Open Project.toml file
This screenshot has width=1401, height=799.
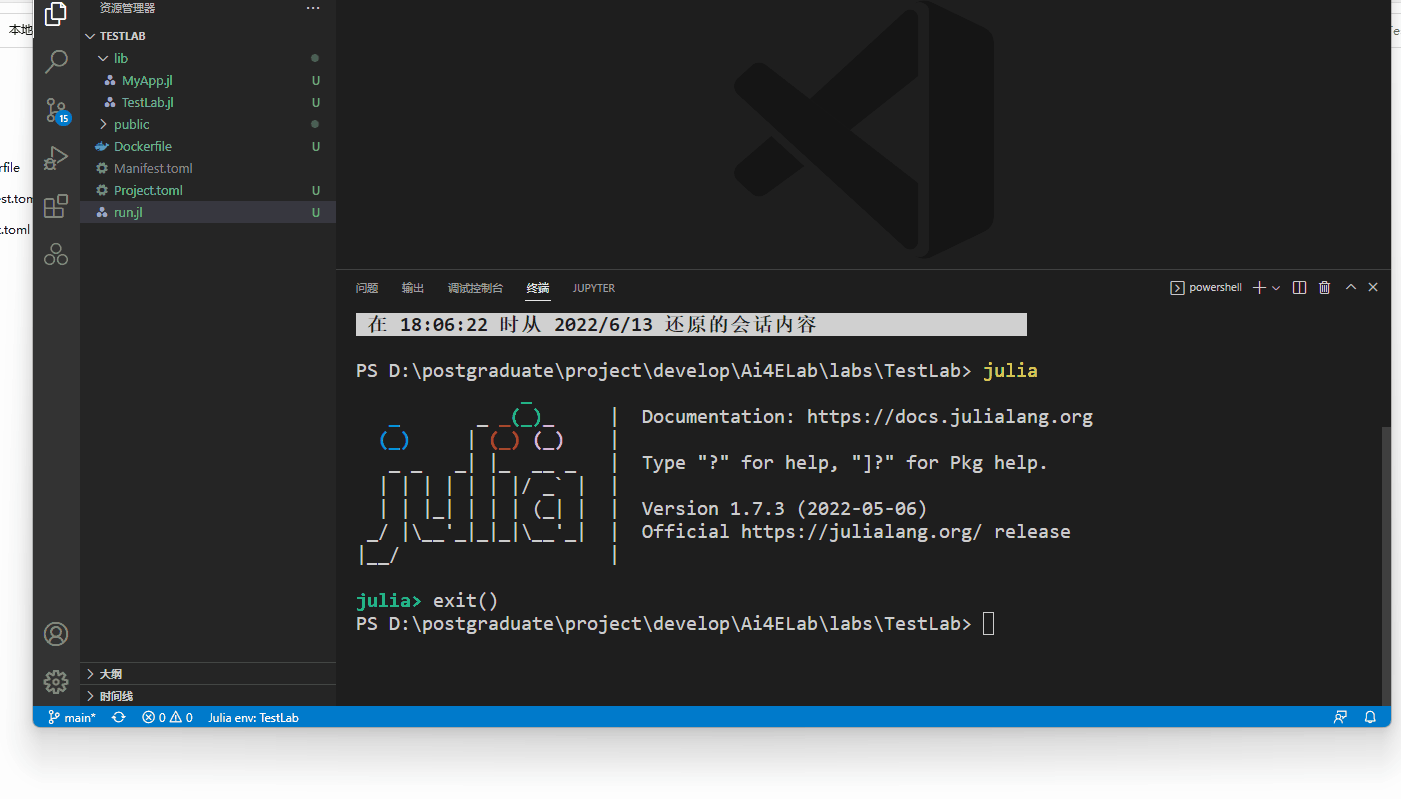(x=208, y=190)
